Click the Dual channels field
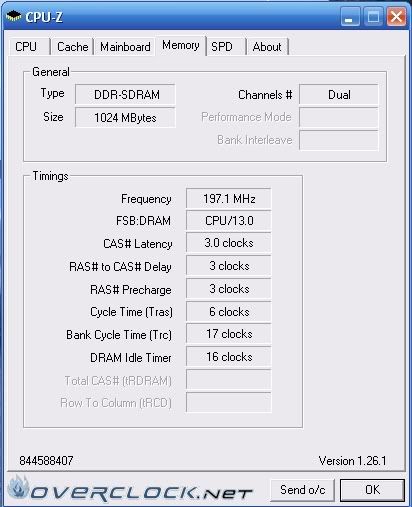 tap(339, 95)
